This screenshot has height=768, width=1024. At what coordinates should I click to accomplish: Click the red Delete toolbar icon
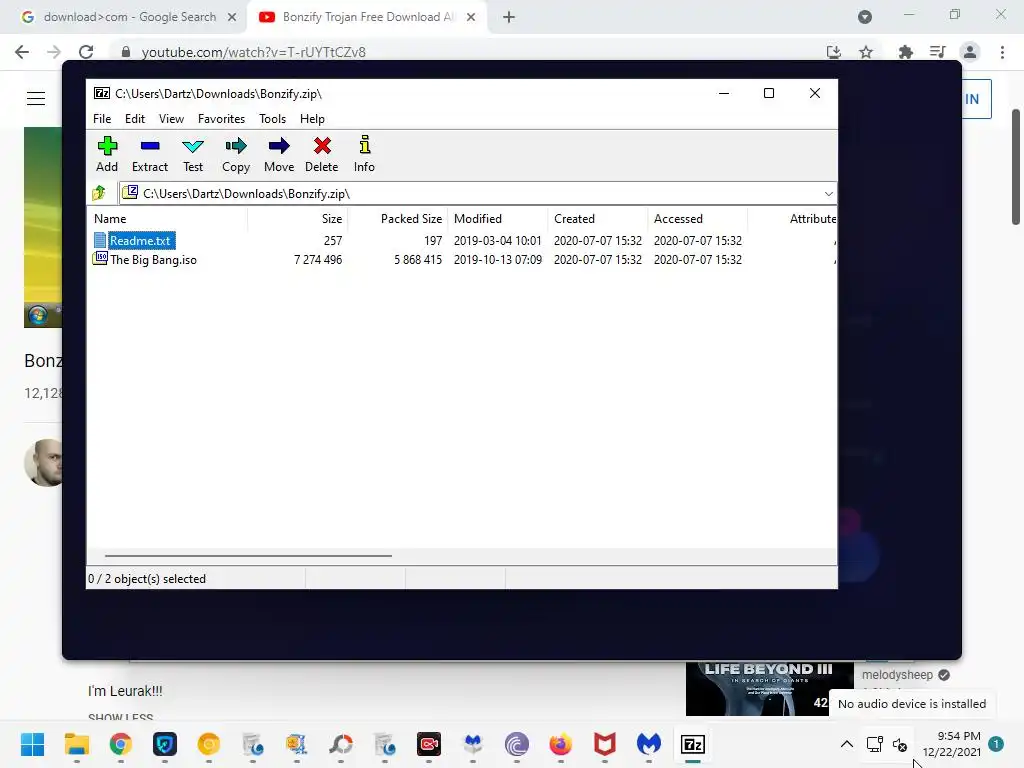coord(321,155)
